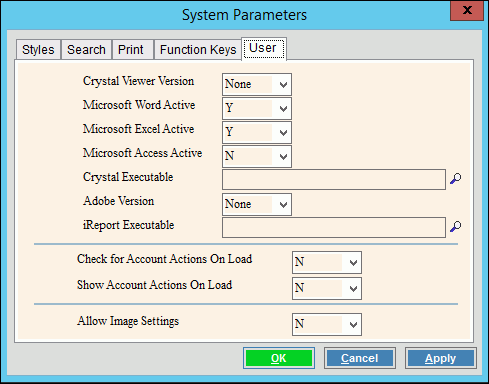The width and height of the screenshot is (489, 384).
Task: Switch to the Styles tab
Action: [38, 50]
